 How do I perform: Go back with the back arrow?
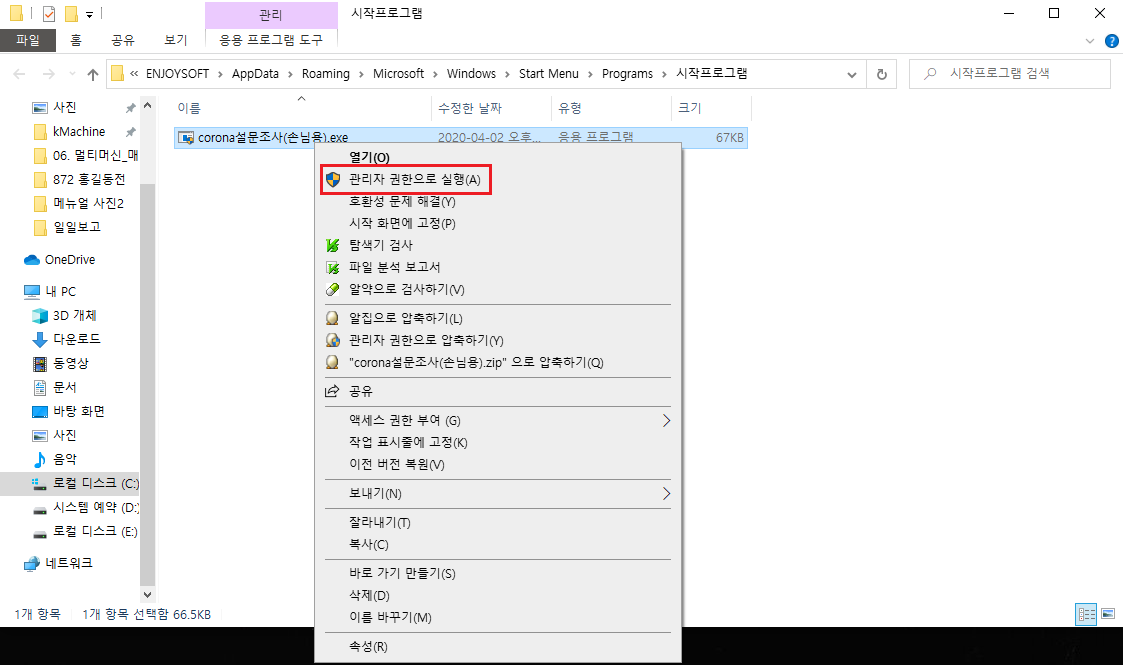[19, 74]
